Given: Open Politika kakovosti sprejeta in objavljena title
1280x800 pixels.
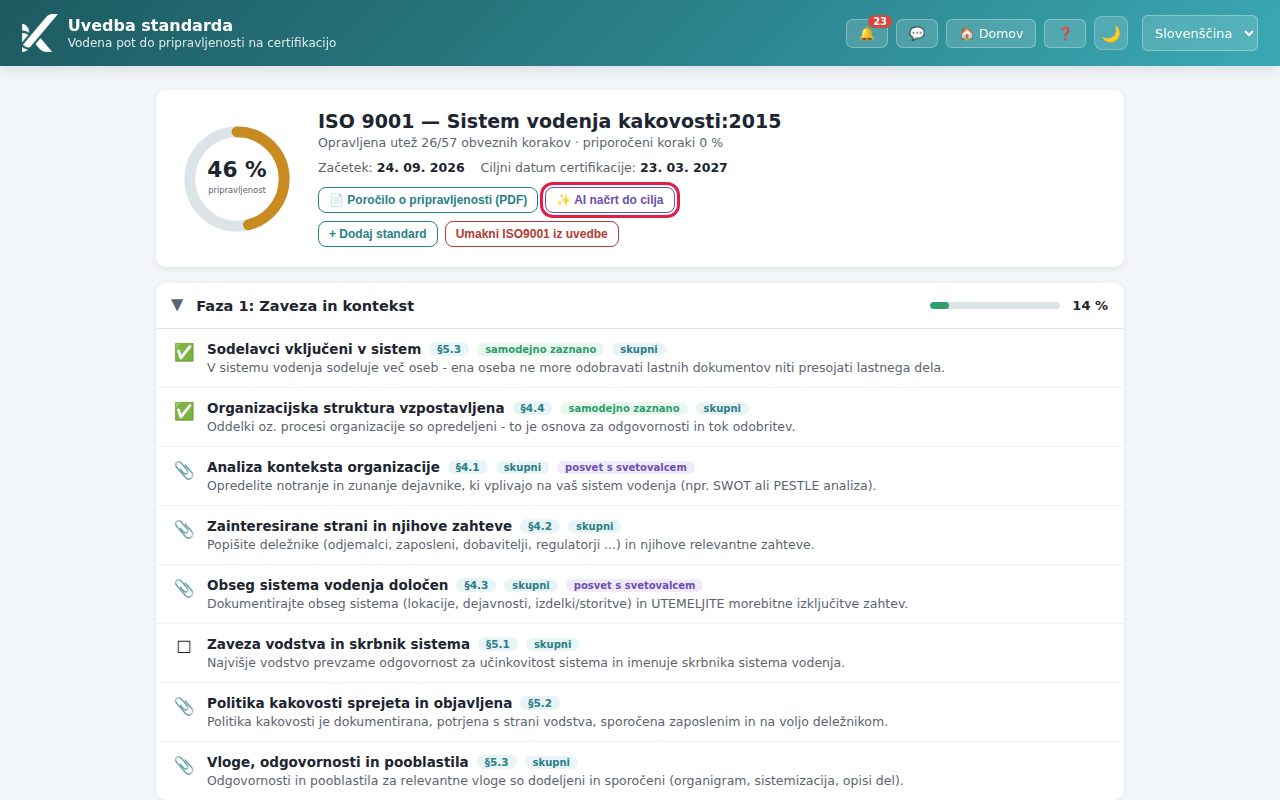Looking at the screenshot, I should [359, 703].
